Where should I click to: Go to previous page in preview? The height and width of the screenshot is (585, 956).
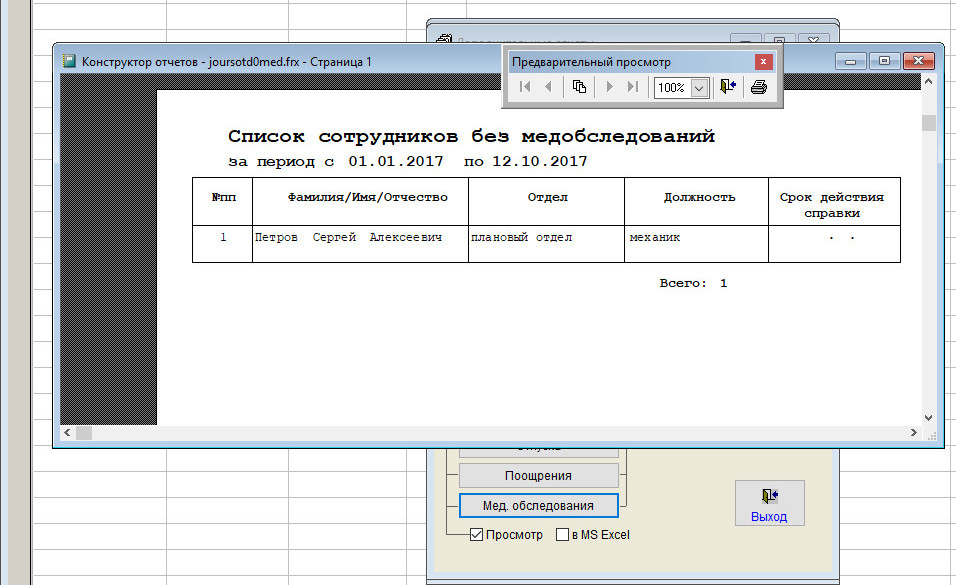(548, 88)
